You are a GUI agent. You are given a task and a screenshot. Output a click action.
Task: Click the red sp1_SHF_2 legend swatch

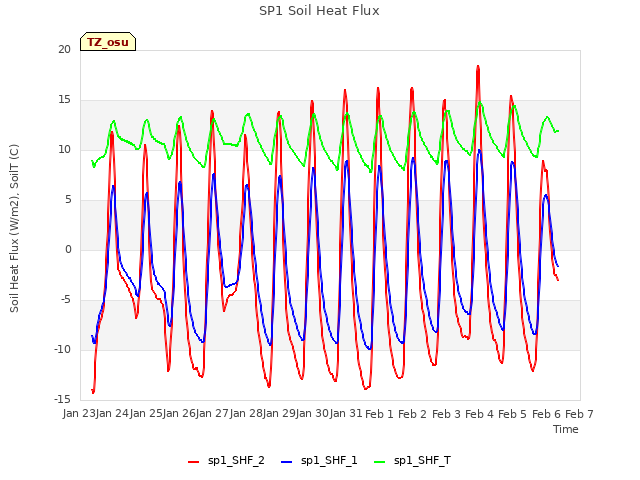tap(193, 462)
